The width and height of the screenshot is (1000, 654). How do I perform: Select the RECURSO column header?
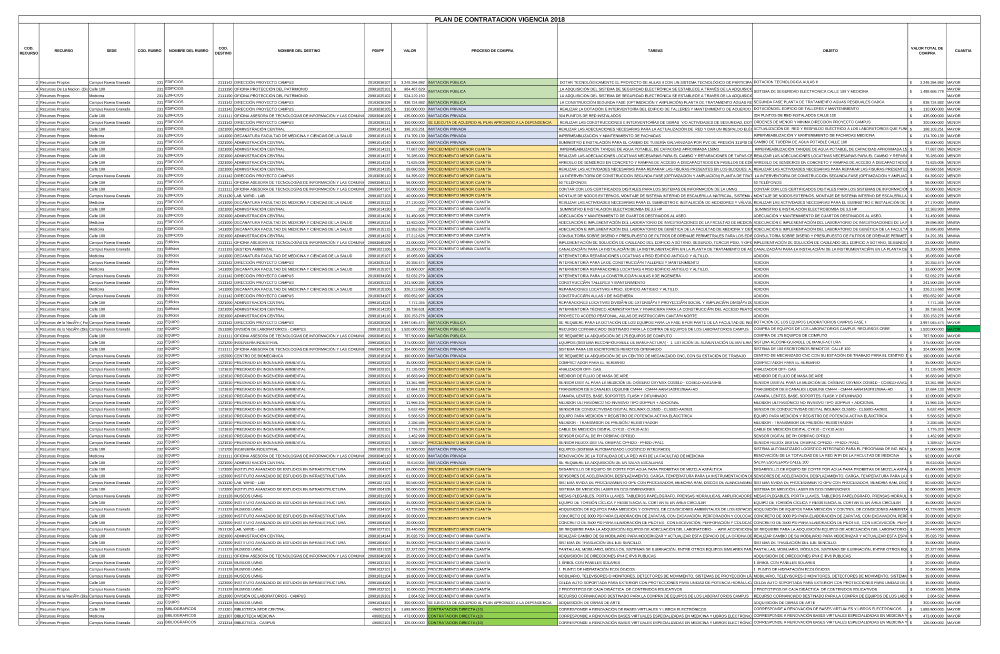click(x=67, y=49)
